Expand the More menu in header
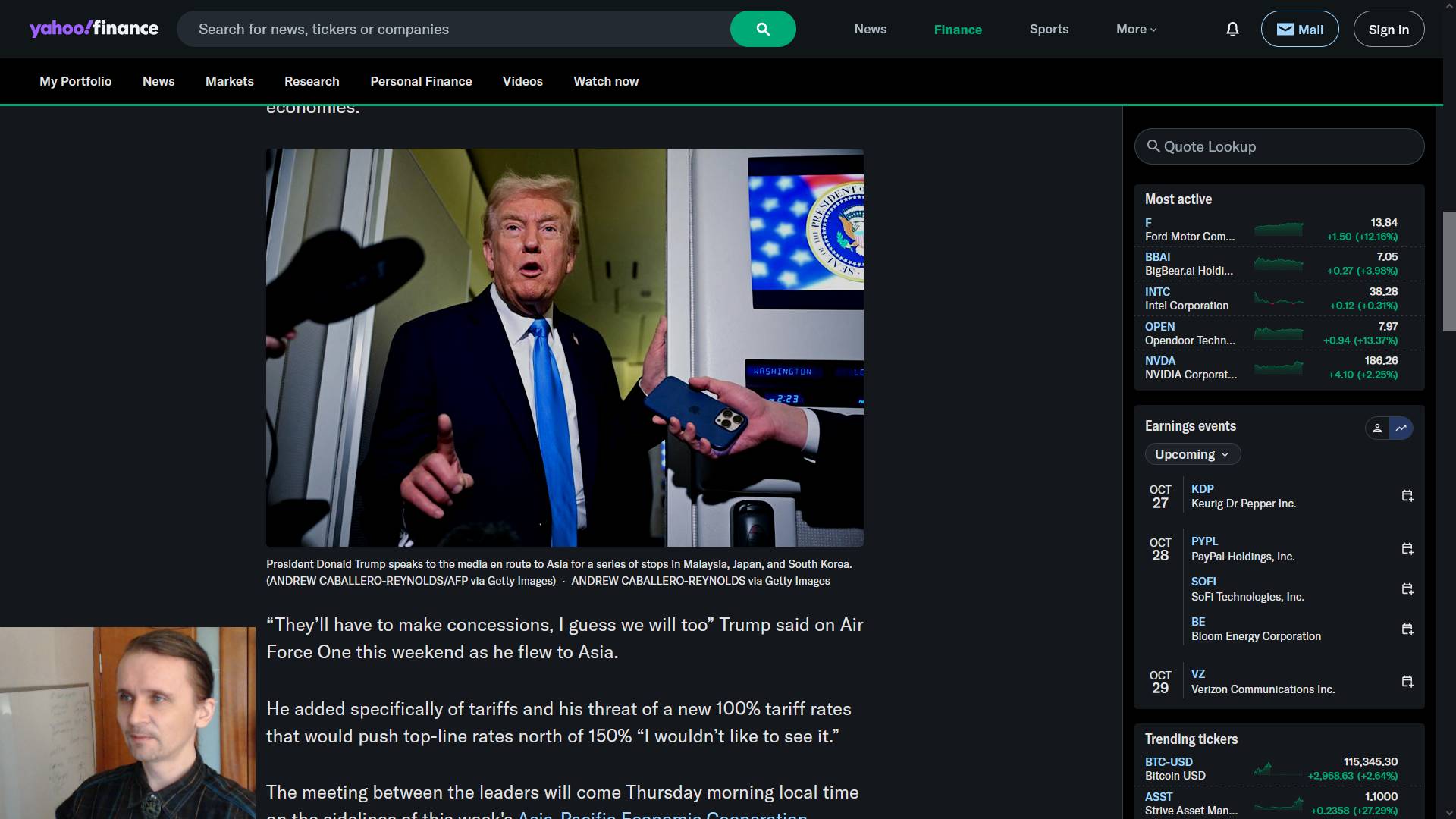Screen dimensions: 1456x819 [1136, 29]
